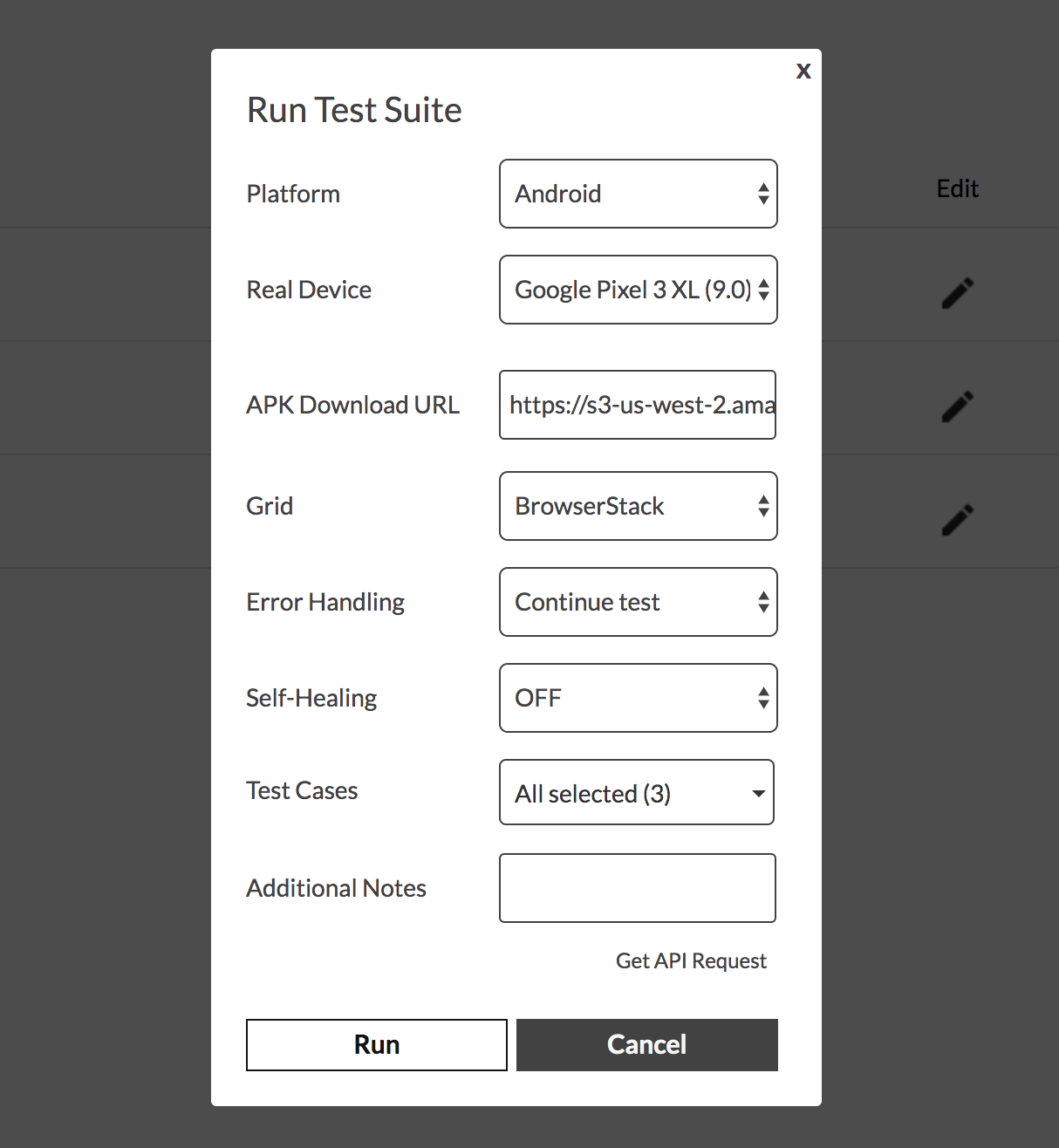The height and width of the screenshot is (1148, 1059).
Task: Close the Run Test Suite dialog
Action: click(803, 71)
